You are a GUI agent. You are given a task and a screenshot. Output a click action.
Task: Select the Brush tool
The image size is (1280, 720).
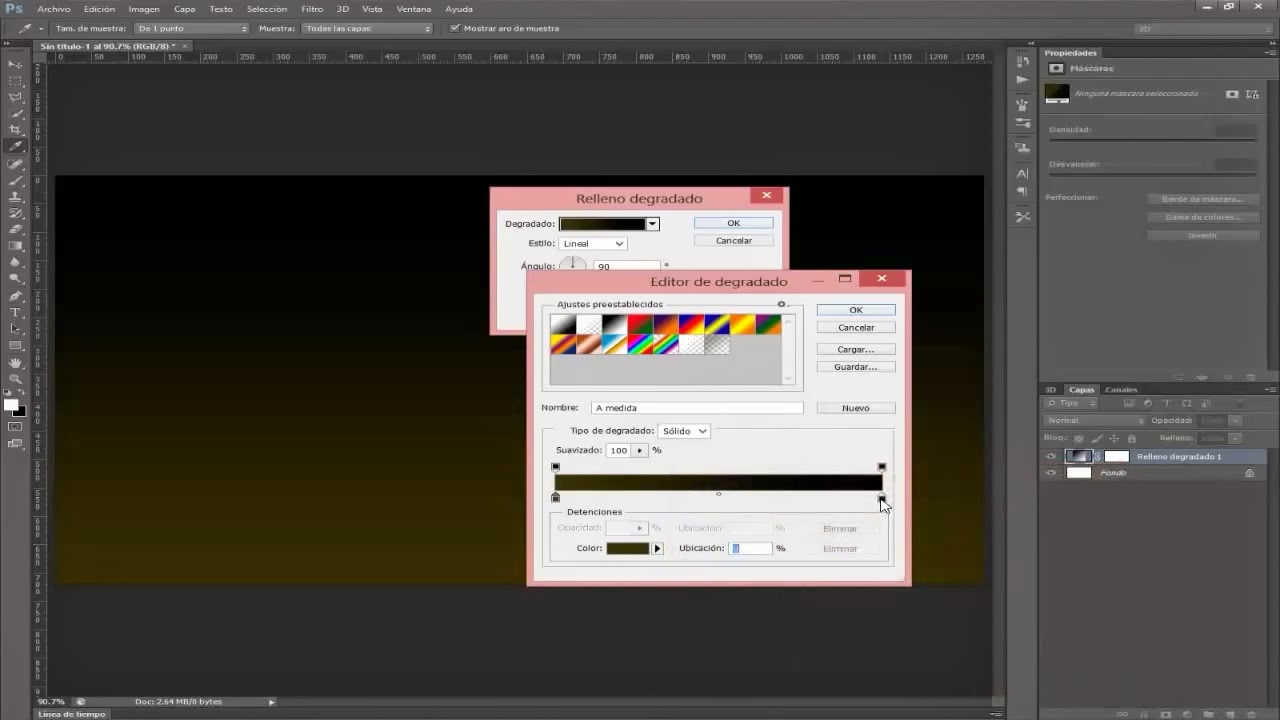coord(15,181)
